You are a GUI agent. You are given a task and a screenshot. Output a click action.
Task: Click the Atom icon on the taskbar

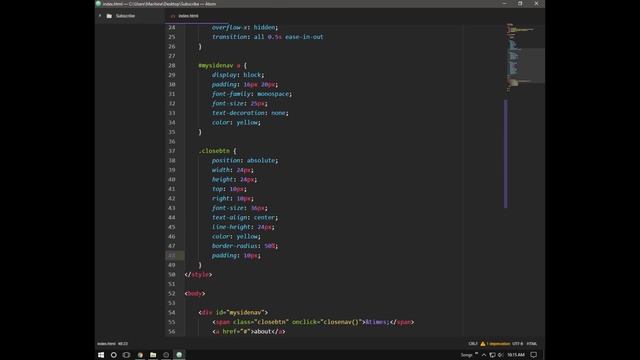click(179, 355)
